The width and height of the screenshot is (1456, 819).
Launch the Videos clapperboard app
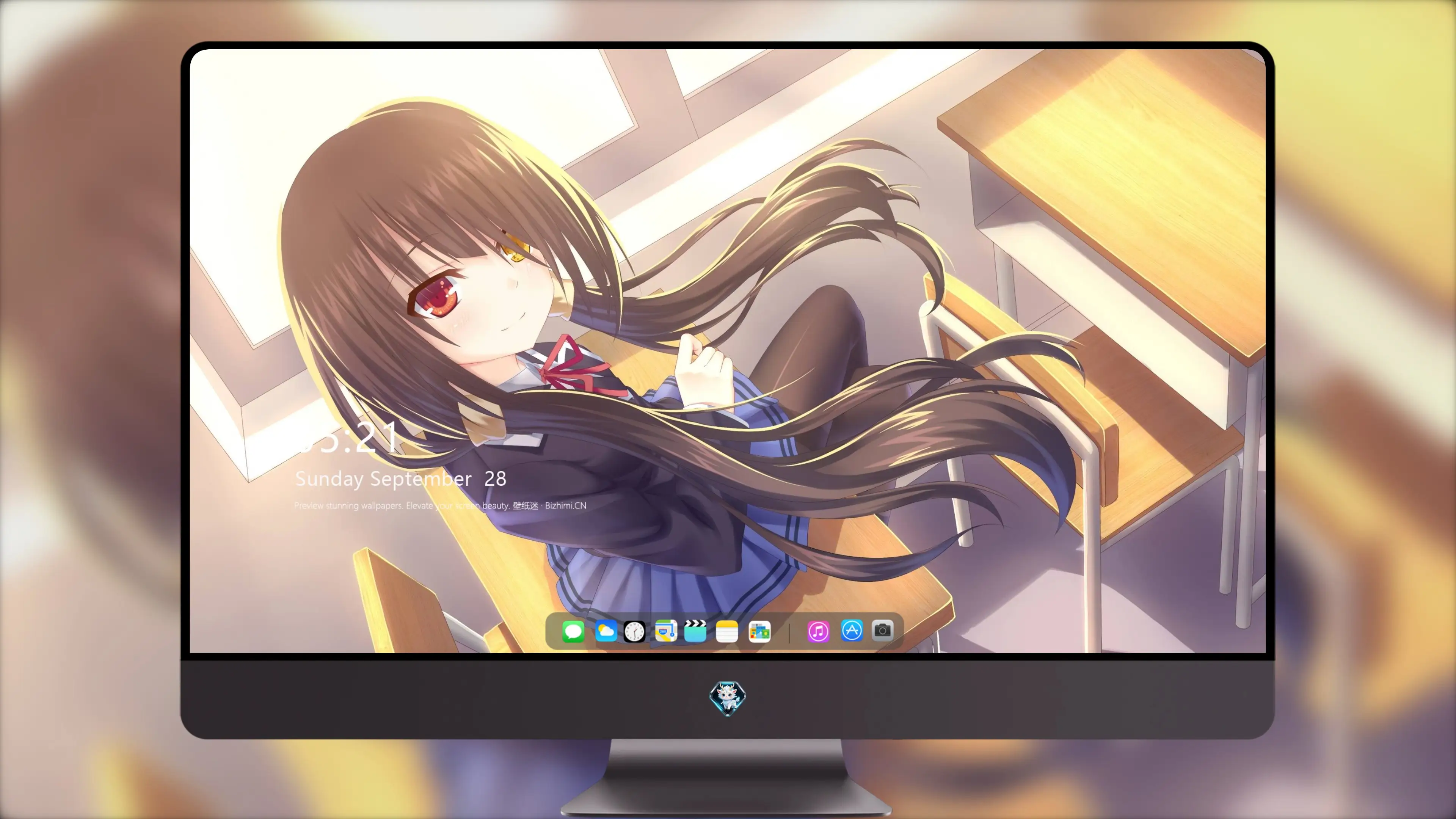695,631
